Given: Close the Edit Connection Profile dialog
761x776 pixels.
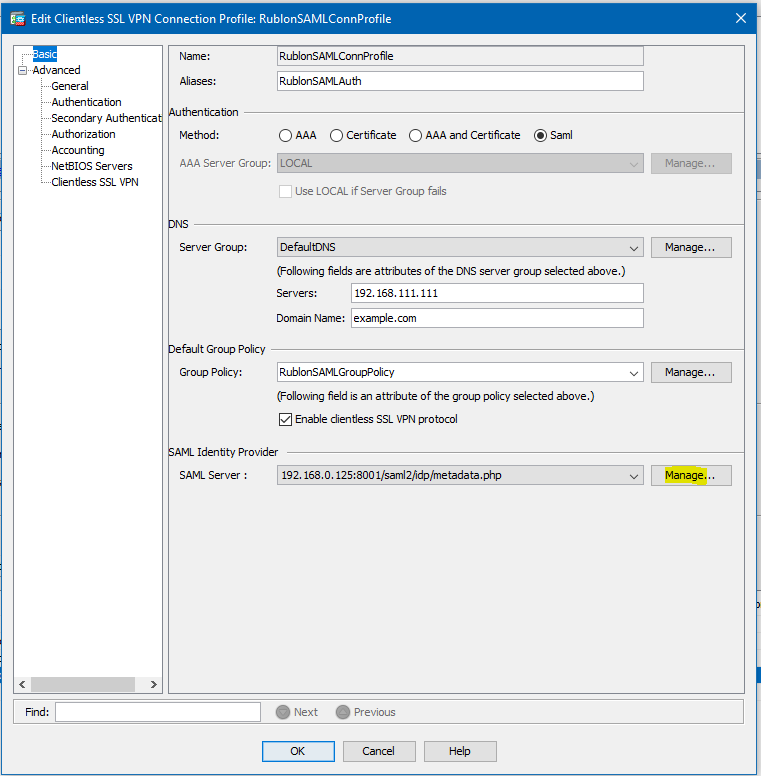Looking at the screenshot, I should [740, 18].
